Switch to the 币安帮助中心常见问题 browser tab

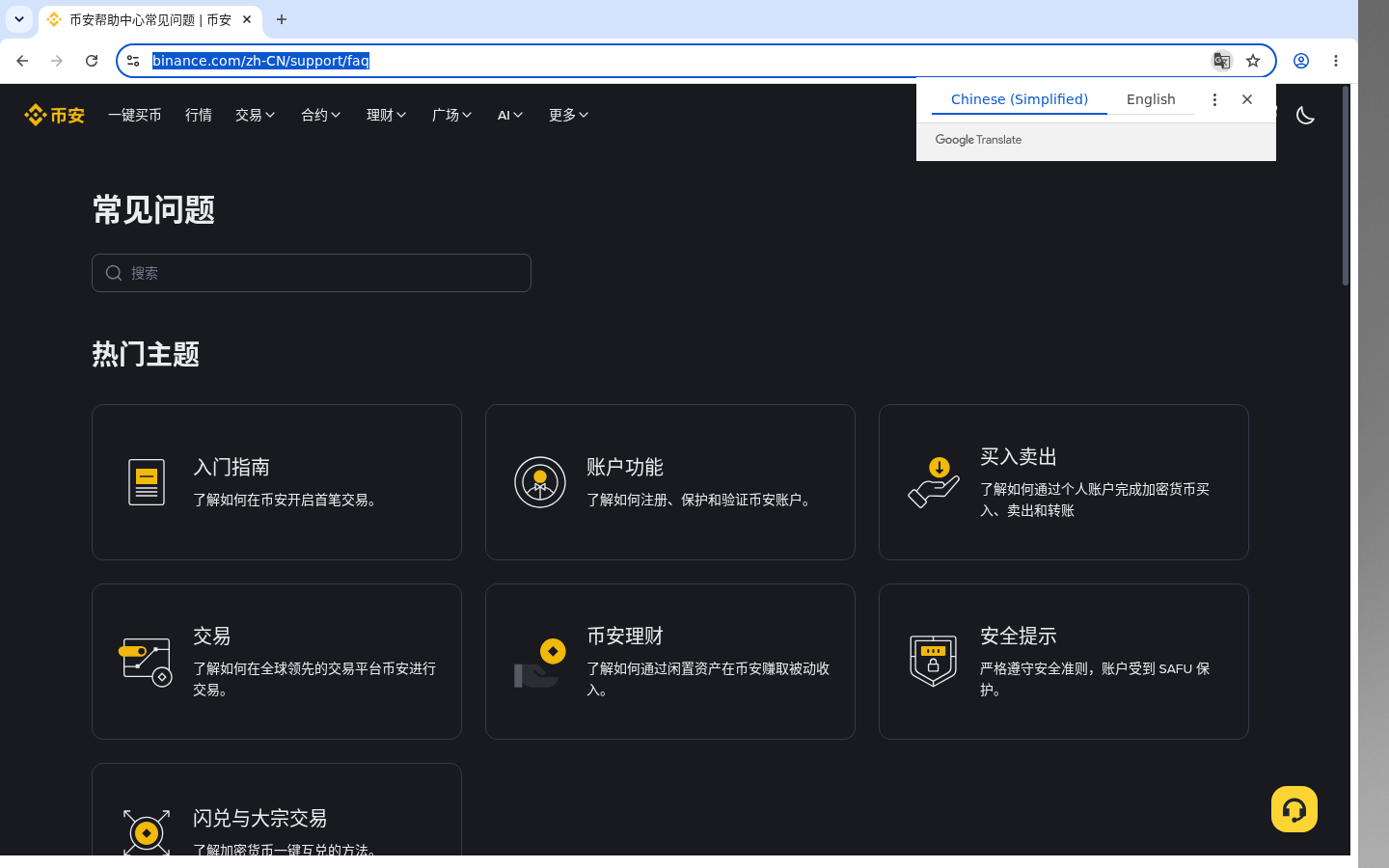[x=150, y=19]
